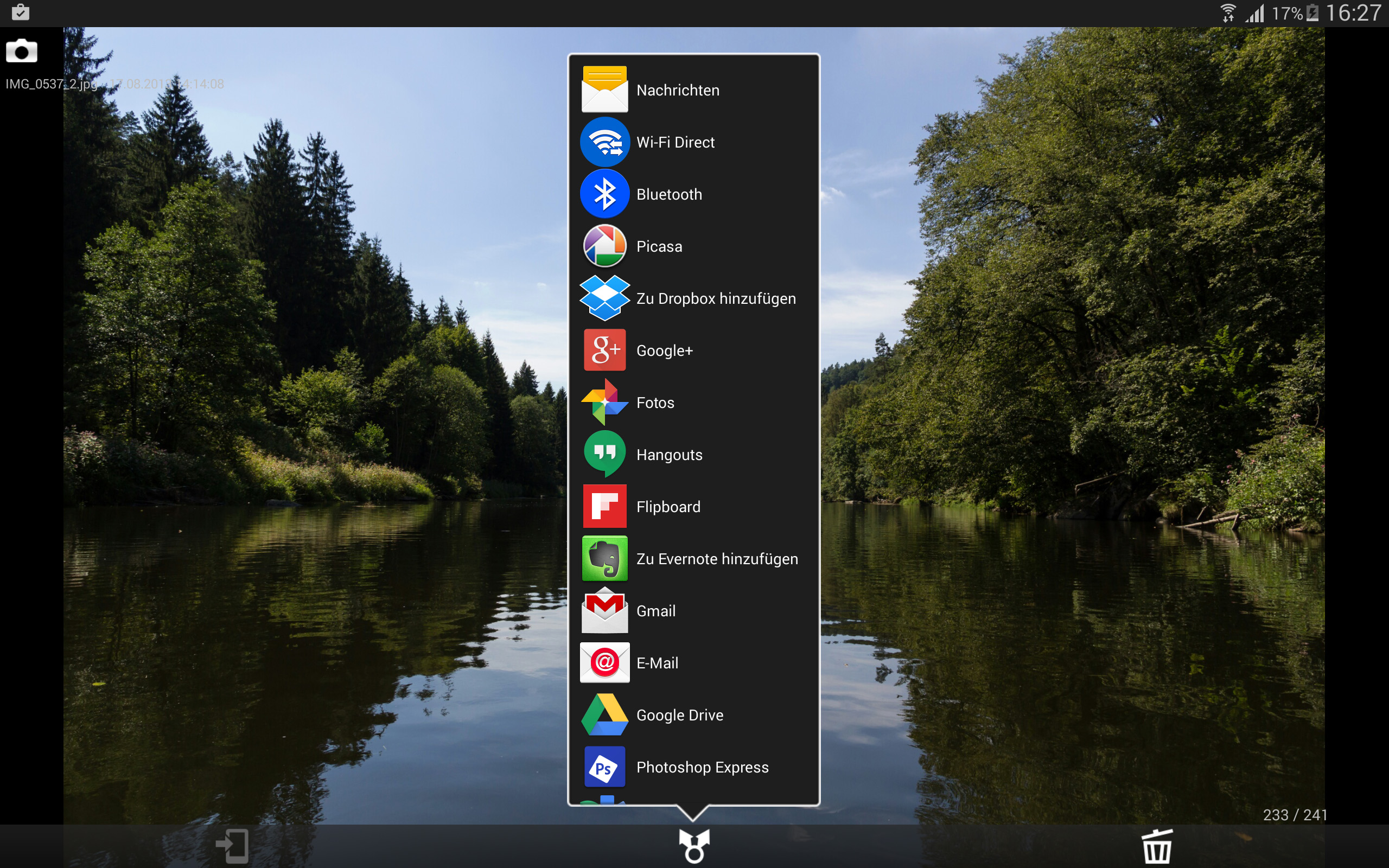
Task: Tap the trash delete icon
Action: click(x=1157, y=846)
